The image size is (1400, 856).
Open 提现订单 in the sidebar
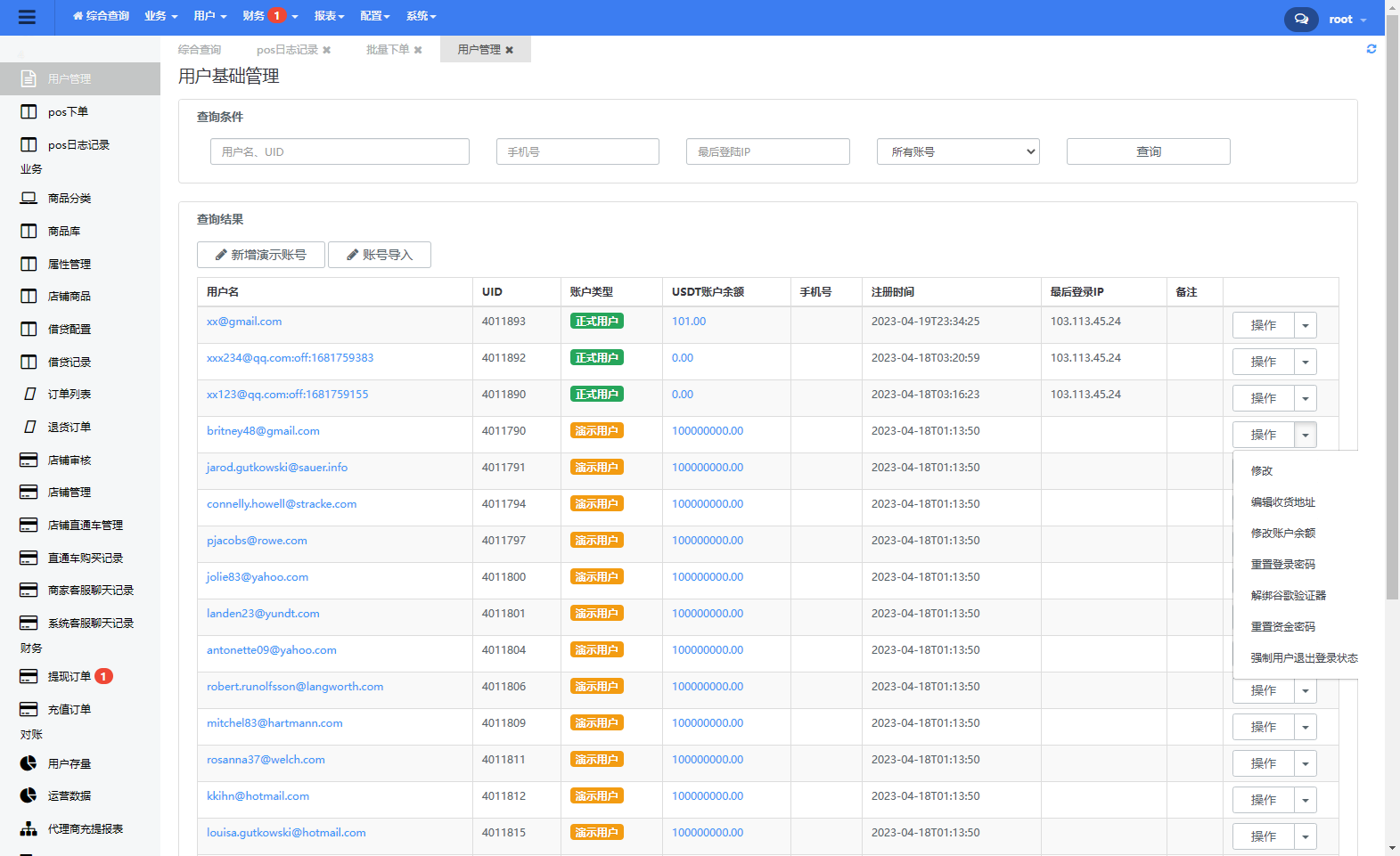[x=80, y=676]
